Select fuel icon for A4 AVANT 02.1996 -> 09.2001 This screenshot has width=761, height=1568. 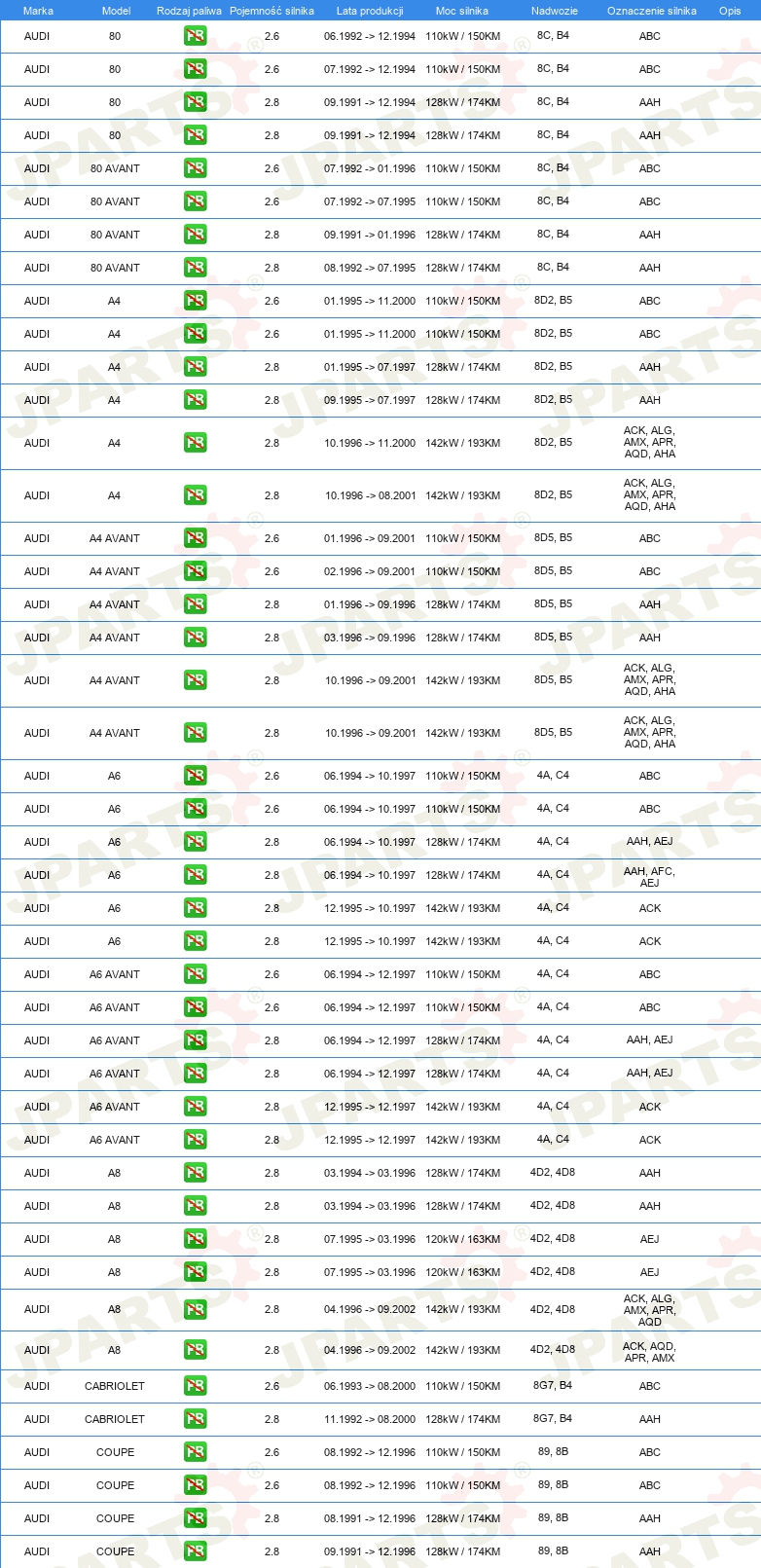pyautogui.click(x=196, y=571)
